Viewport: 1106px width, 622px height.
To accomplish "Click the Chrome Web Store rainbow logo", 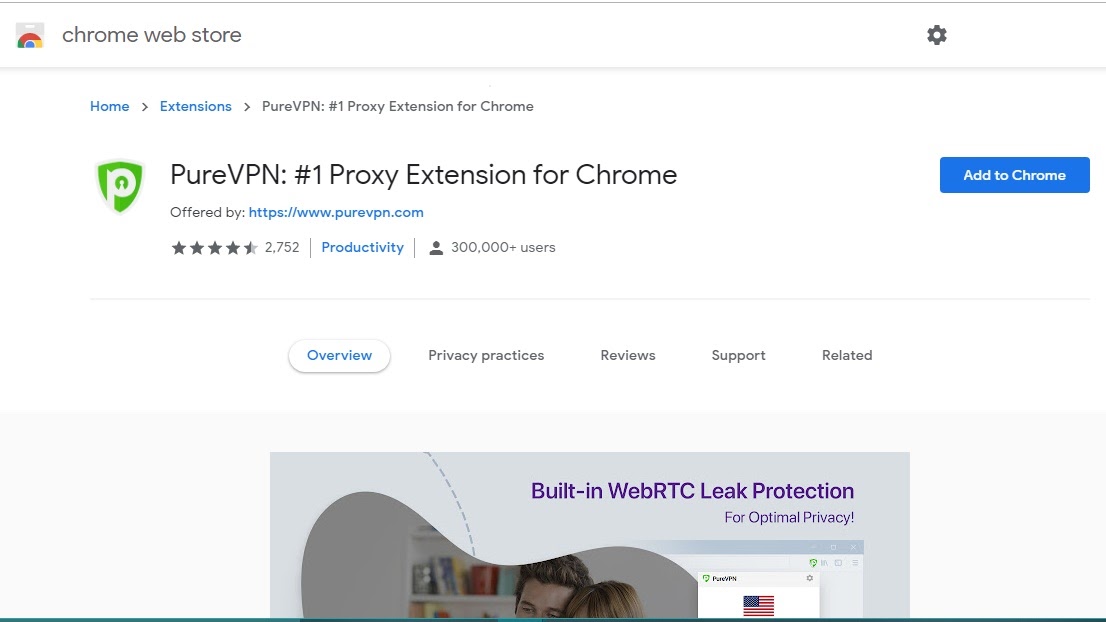I will tap(30, 35).
